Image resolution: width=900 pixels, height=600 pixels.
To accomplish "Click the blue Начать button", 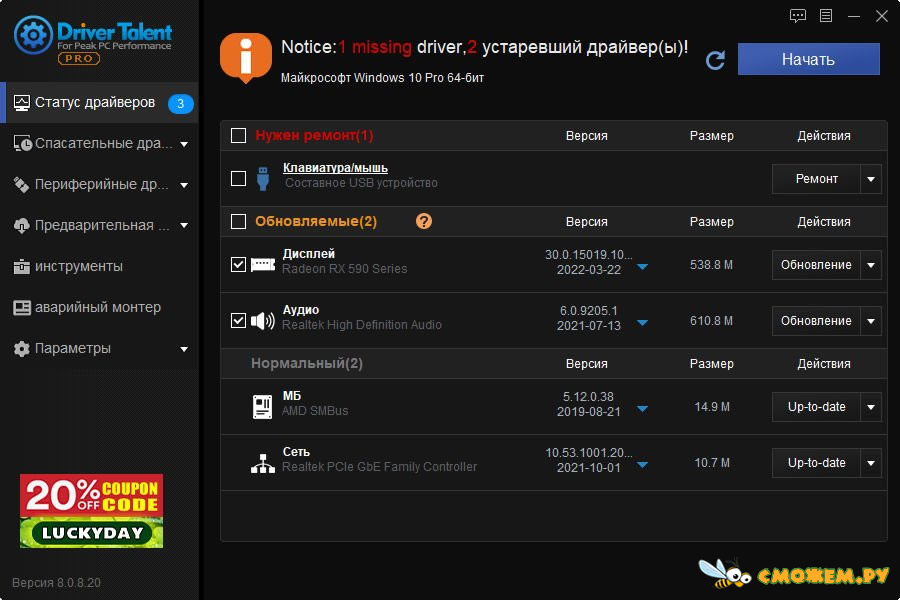I will point(808,59).
